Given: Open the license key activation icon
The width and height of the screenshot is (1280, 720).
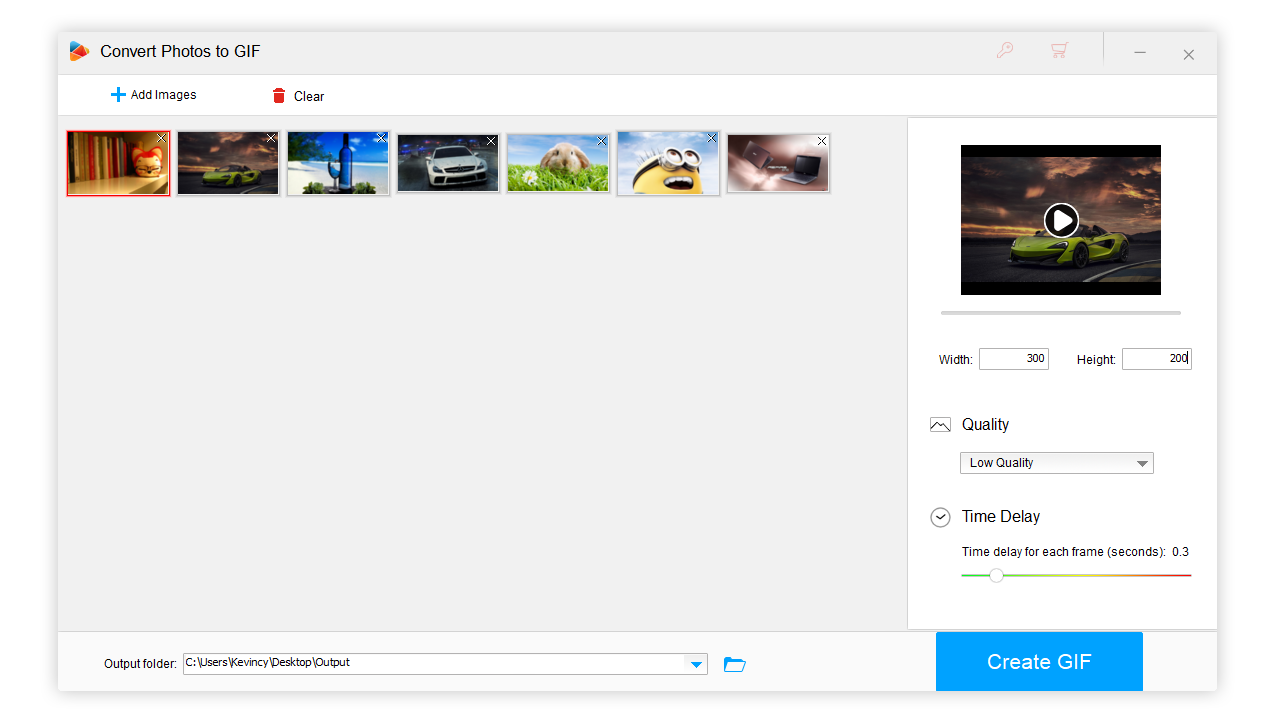Looking at the screenshot, I should [1005, 49].
